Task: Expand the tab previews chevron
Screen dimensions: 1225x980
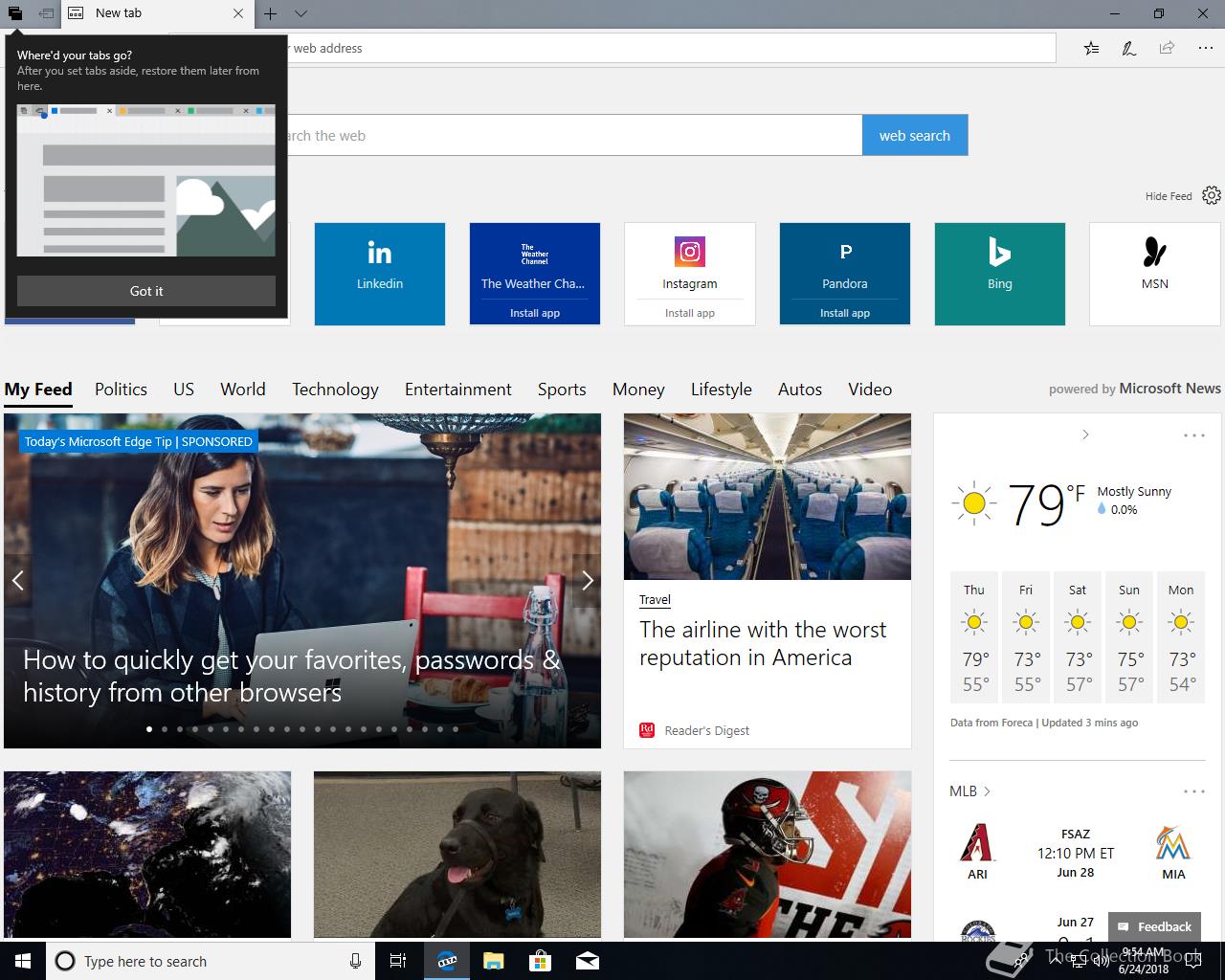Action: point(301,13)
